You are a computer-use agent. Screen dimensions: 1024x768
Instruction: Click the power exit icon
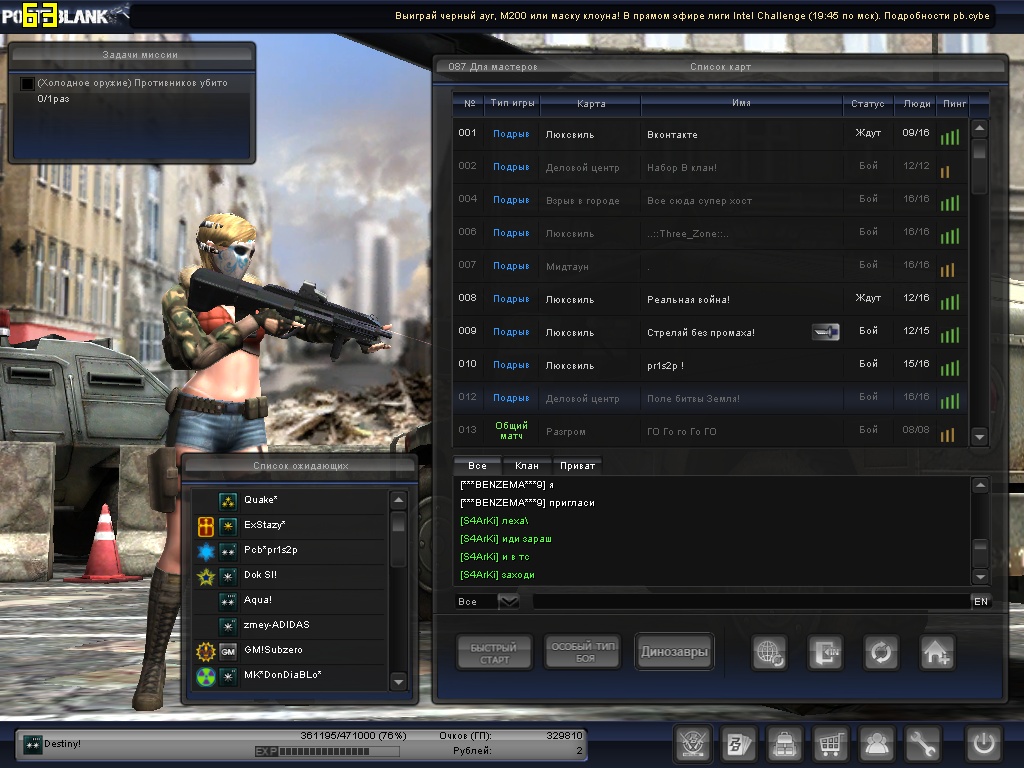(983, 743)
